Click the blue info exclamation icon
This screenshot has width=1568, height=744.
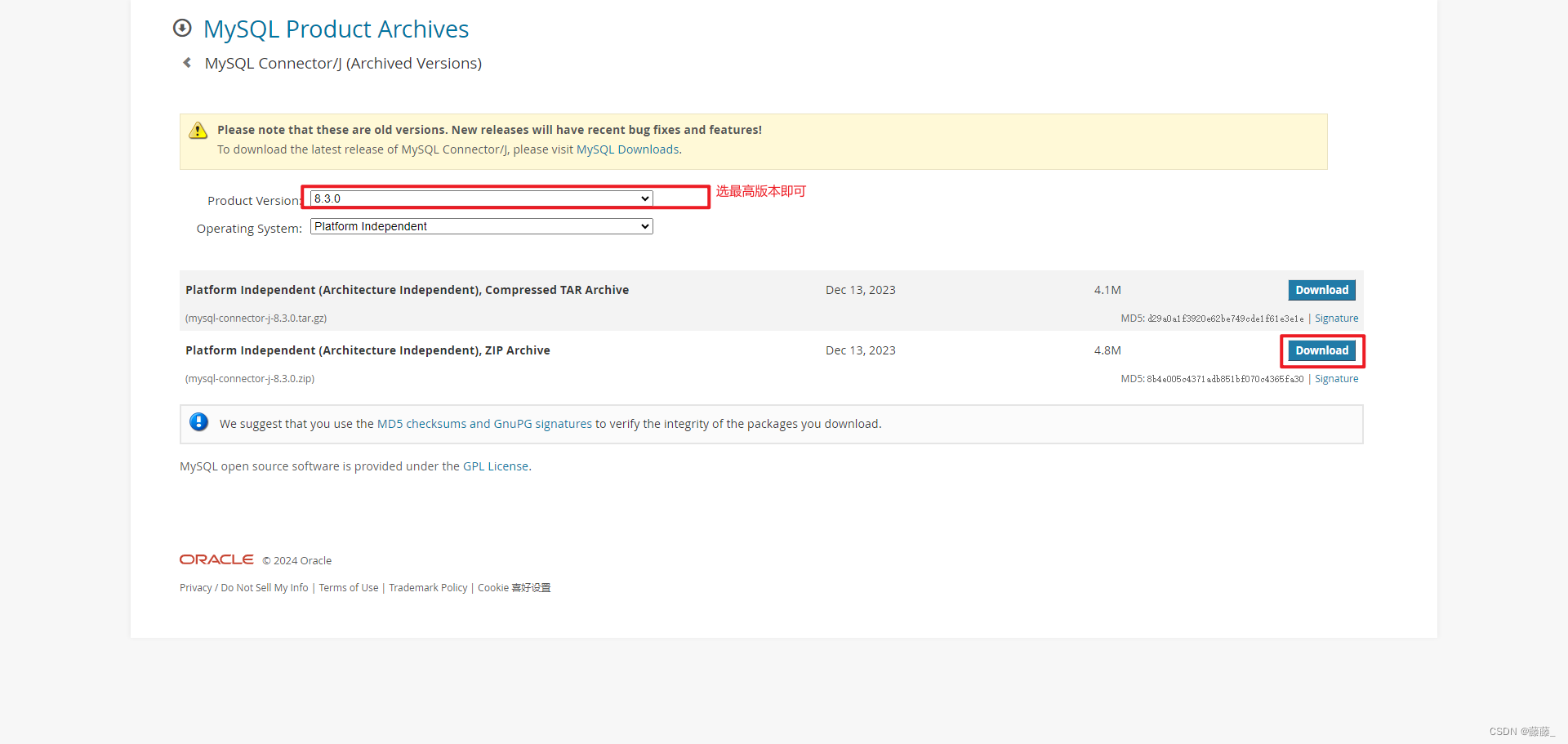198,422
